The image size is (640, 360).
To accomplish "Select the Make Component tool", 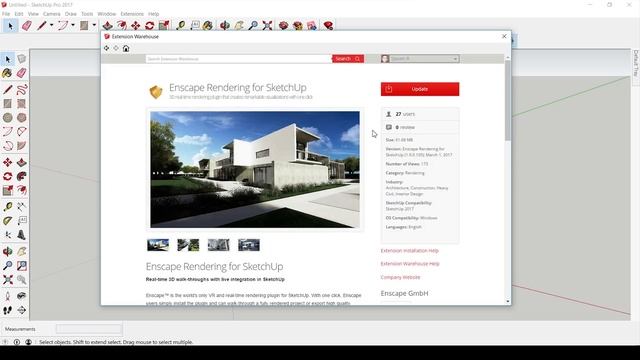I will [x=22, y=59].
